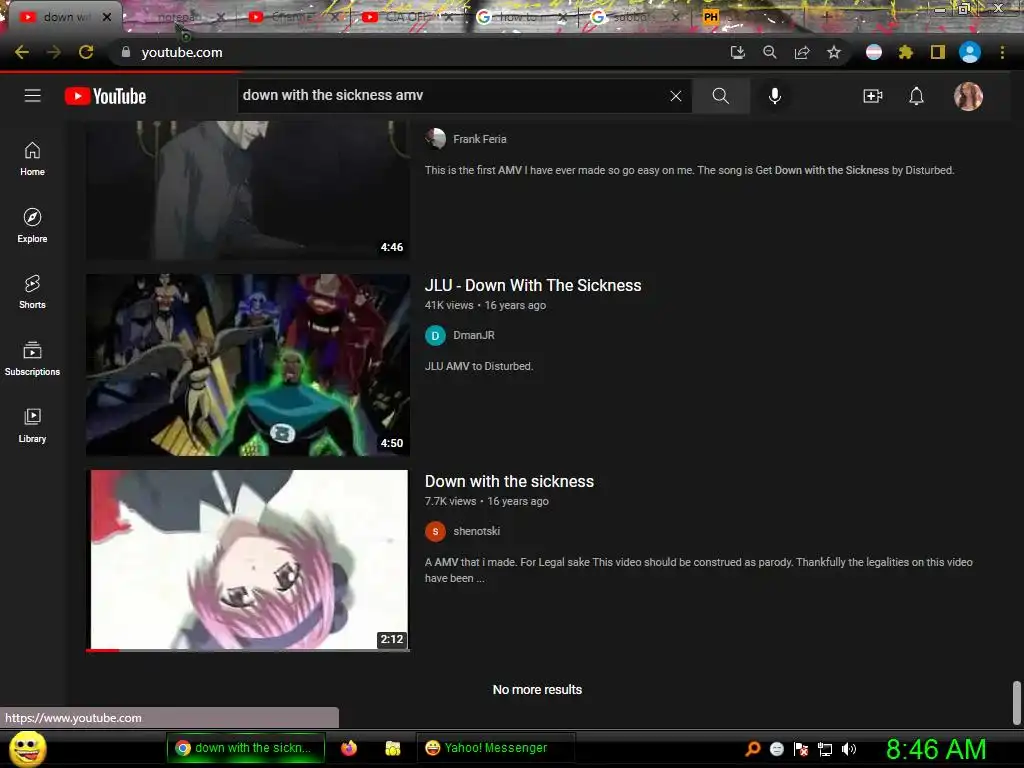
Task: Click the shenotski channel avatar
Action: pyautogui.click(x=435, y=532)
